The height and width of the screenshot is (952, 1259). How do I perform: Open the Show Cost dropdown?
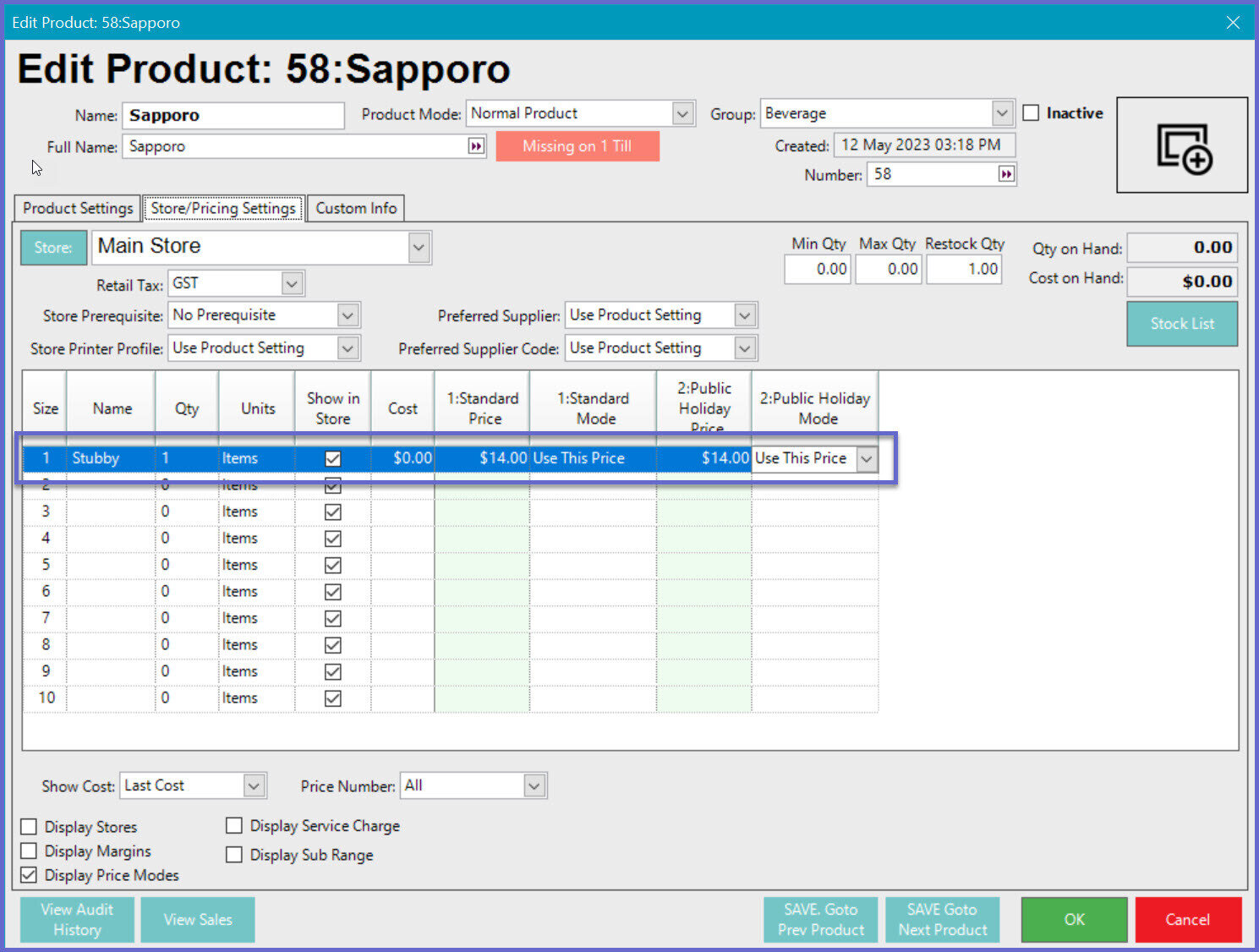254,785
